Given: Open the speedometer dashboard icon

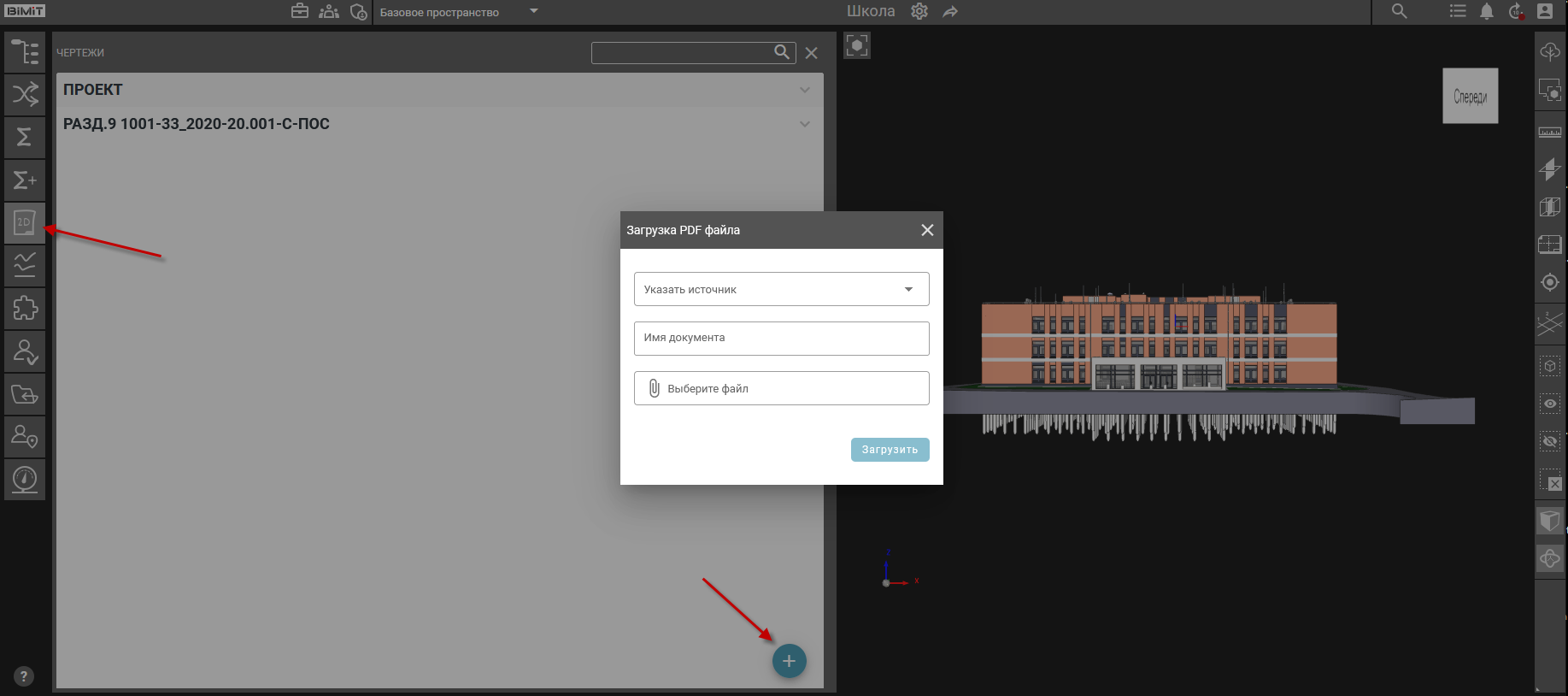Looking at the screenshot, I should click(25, 479).
